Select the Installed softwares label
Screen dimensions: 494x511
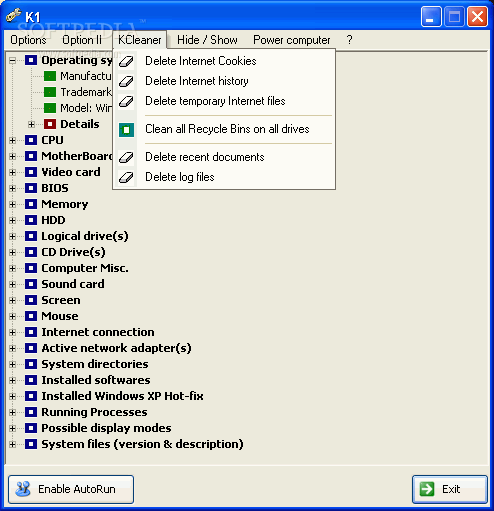tap(96, 380)
